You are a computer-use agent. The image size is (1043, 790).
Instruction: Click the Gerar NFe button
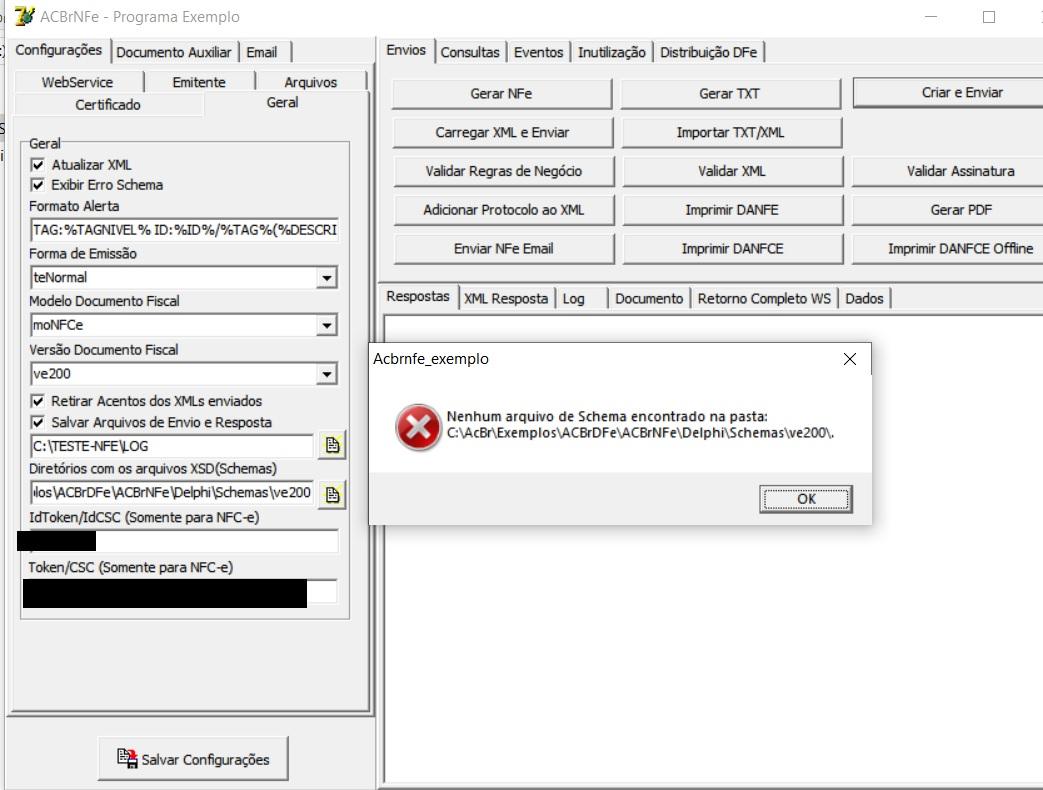(502, 94)
